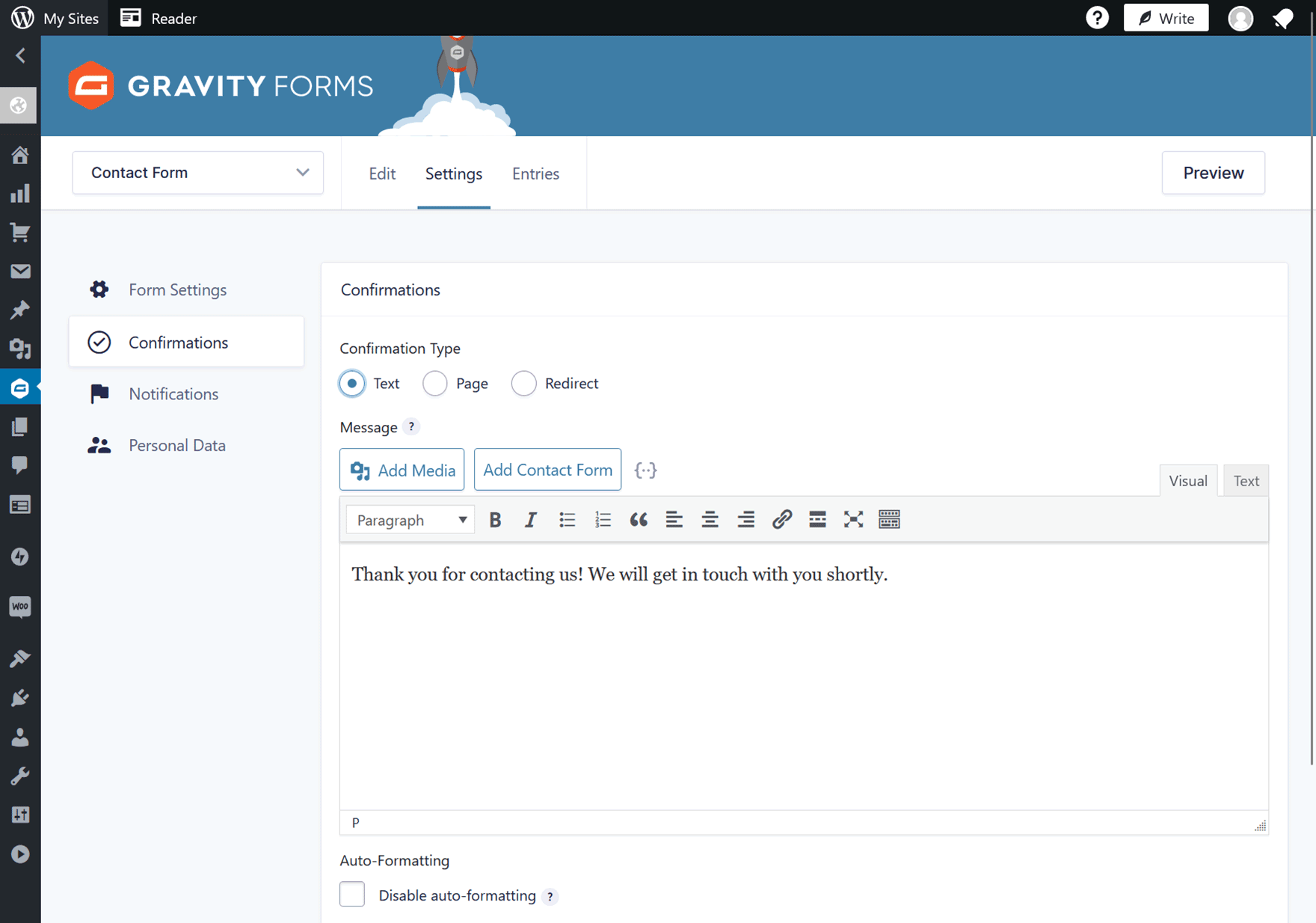Toggle italic formatting in editor
This screenshot has width=1316, height=923.
point(531,520)
